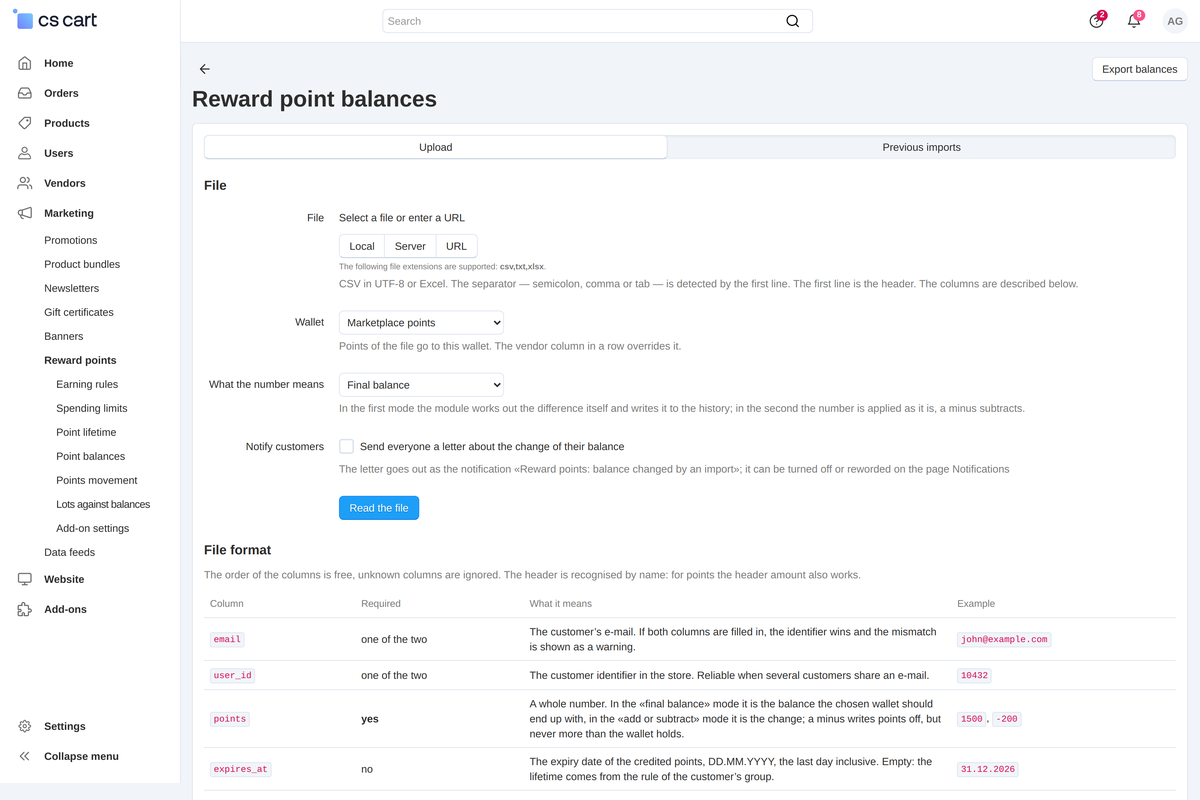Click the Vendors people icon

tap(25, 183)
